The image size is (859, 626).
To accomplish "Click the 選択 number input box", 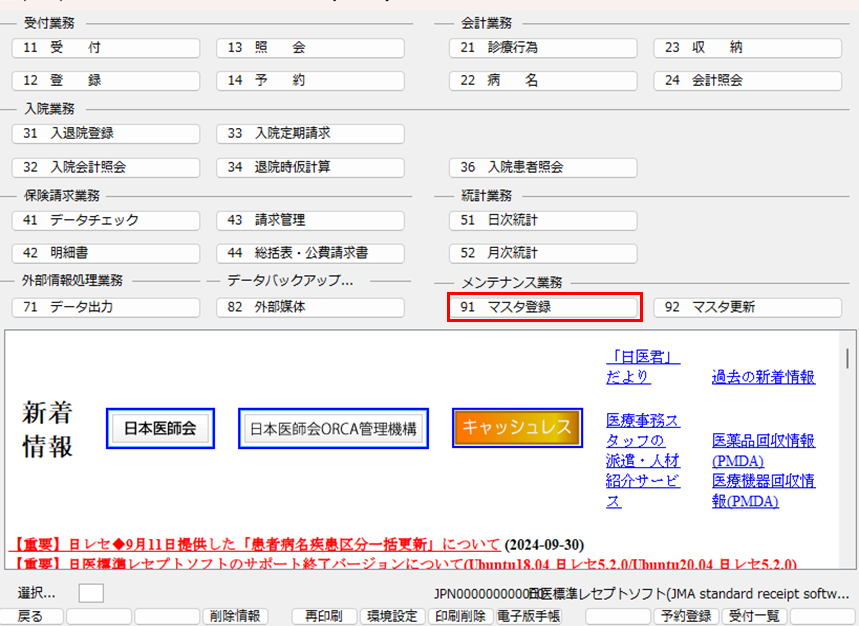I will point(91,593).
